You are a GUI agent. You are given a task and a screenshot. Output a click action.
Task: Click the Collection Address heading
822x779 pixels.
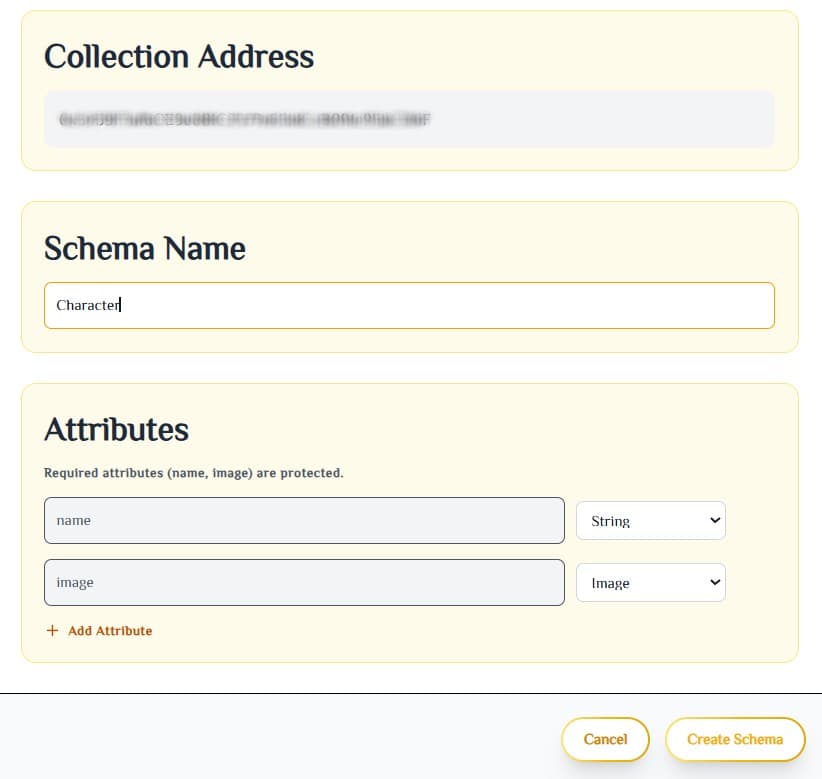[x=179, y=57]
